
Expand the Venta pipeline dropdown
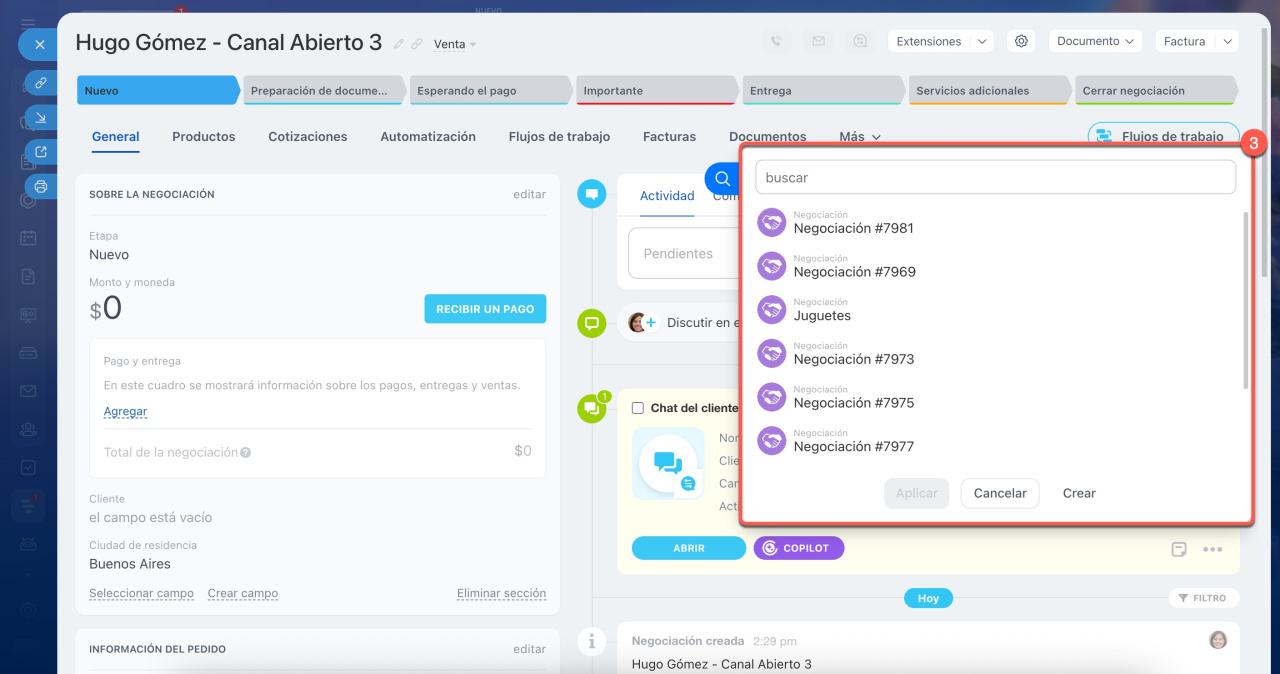pos(455,44)
